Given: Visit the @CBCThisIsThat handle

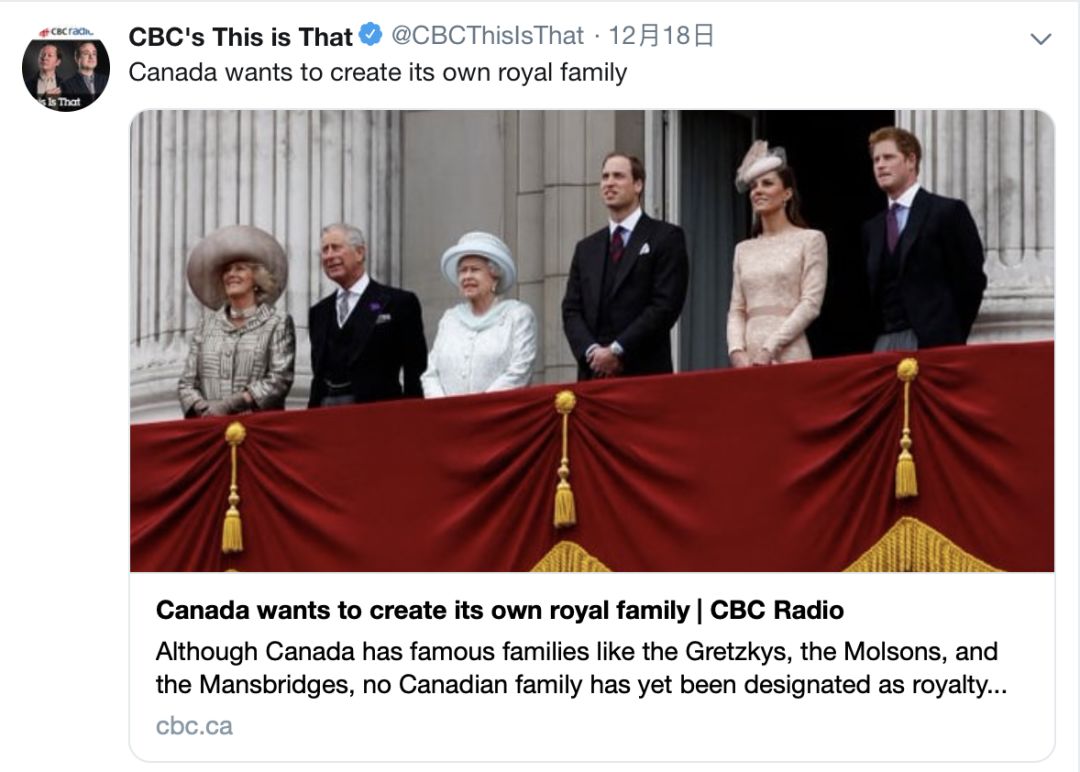Looking at the screenshot, I should click(487, 36).
